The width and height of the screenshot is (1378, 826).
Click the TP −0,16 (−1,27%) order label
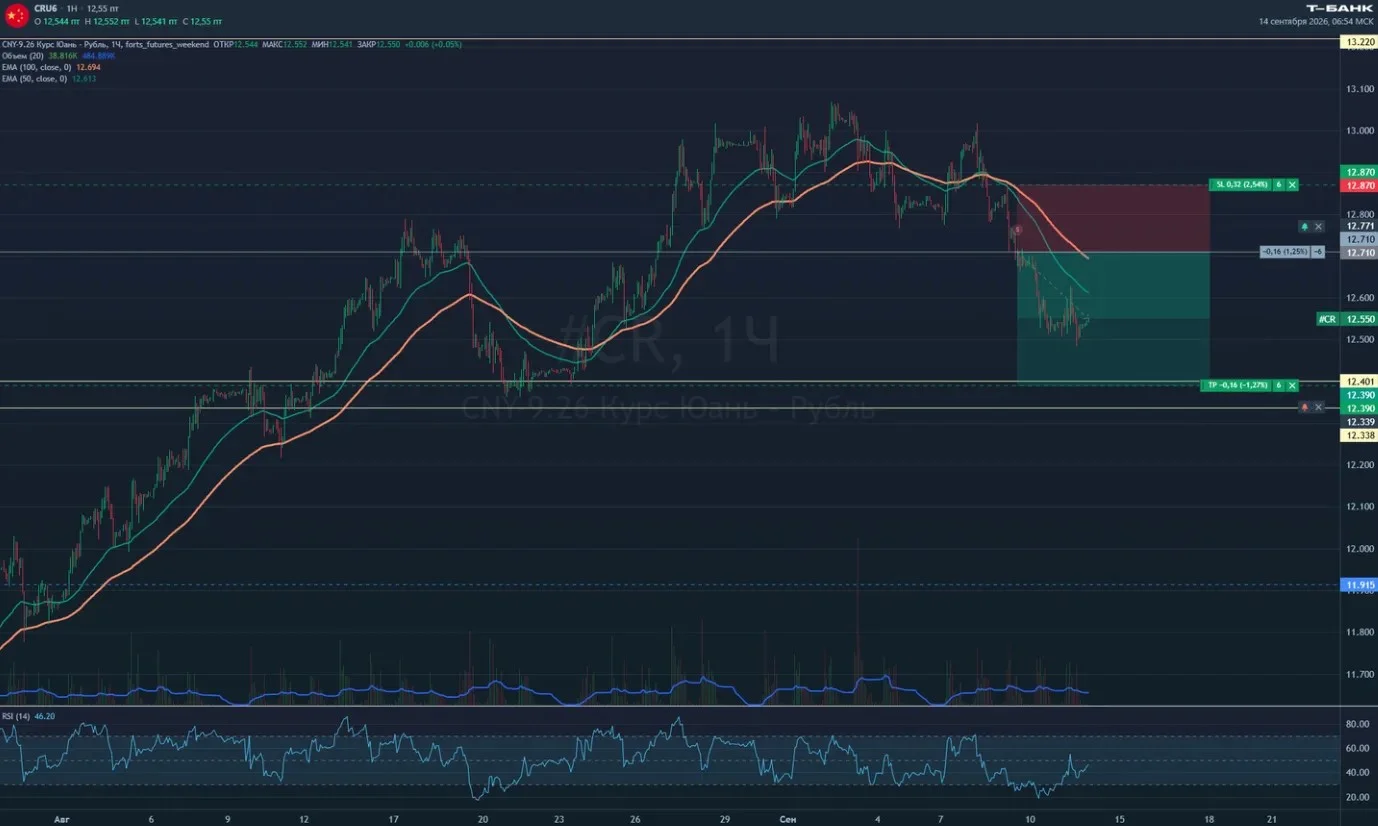click(x=1236, y=385)
